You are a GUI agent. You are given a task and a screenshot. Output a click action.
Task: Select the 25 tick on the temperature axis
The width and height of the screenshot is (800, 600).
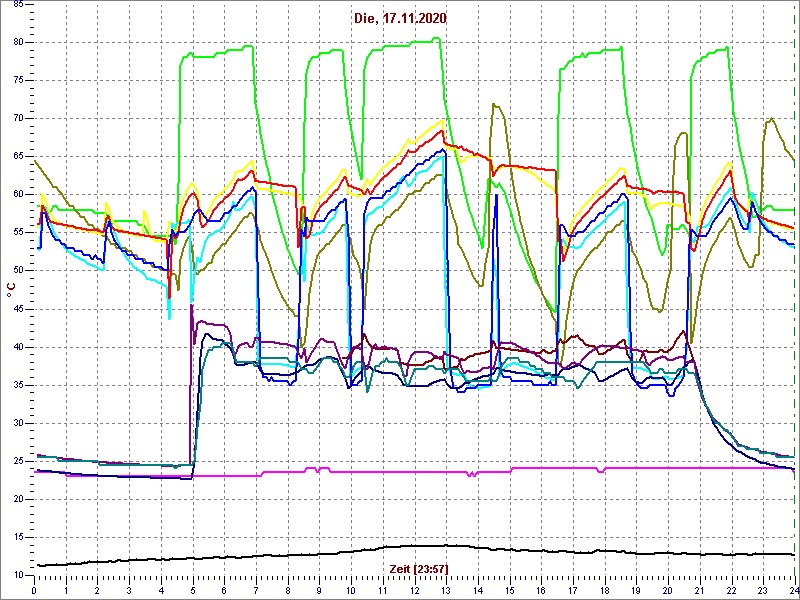pyautogui.click(x=17, y=461)
